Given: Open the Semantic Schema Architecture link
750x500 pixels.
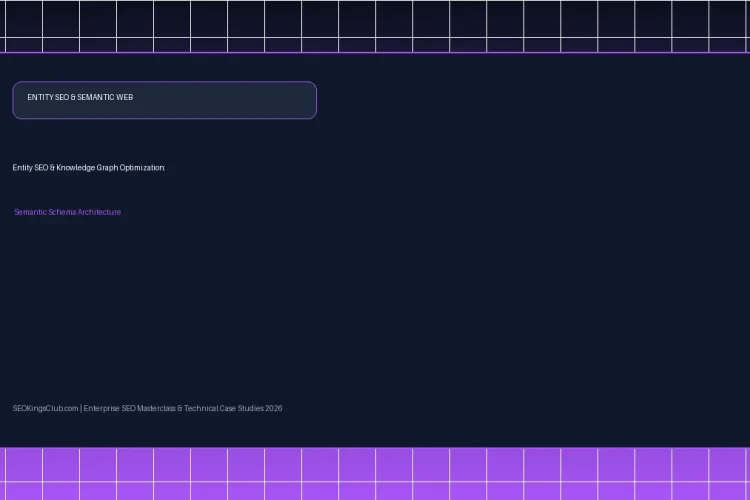Looking at the screenshot, I should tap(67, 212).
